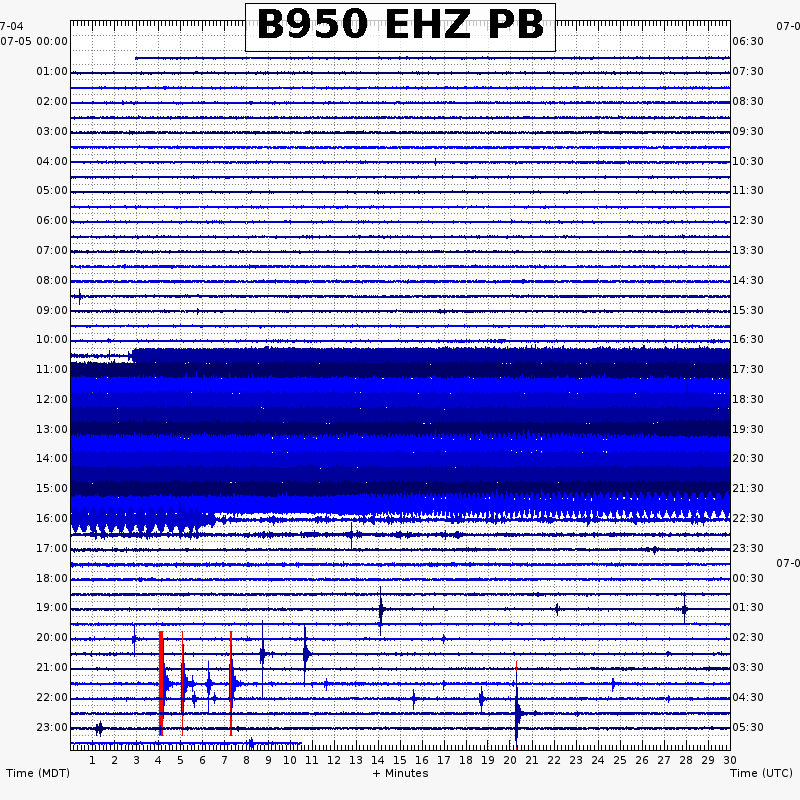The image size is (800, 800).
Task: Click the high-amplitude noise band around 13:00
Action: 401,429
